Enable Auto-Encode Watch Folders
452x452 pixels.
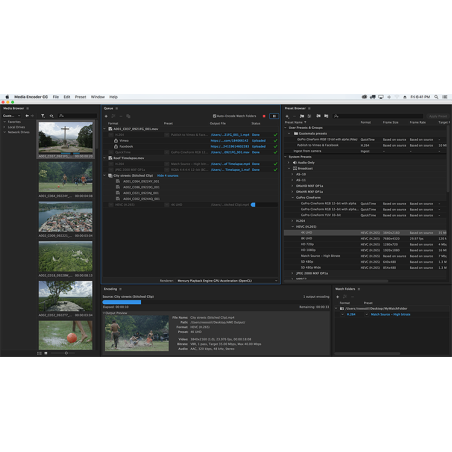[215, 116]
